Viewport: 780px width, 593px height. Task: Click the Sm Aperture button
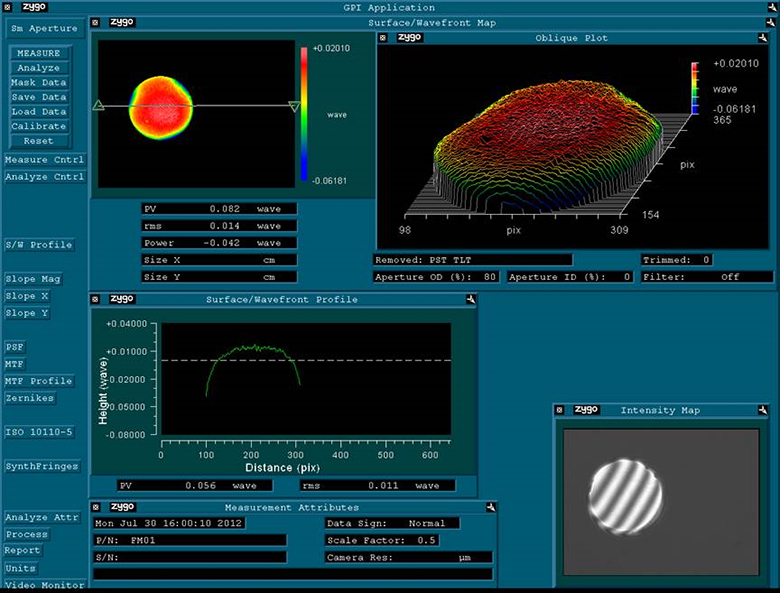point(45,28)
